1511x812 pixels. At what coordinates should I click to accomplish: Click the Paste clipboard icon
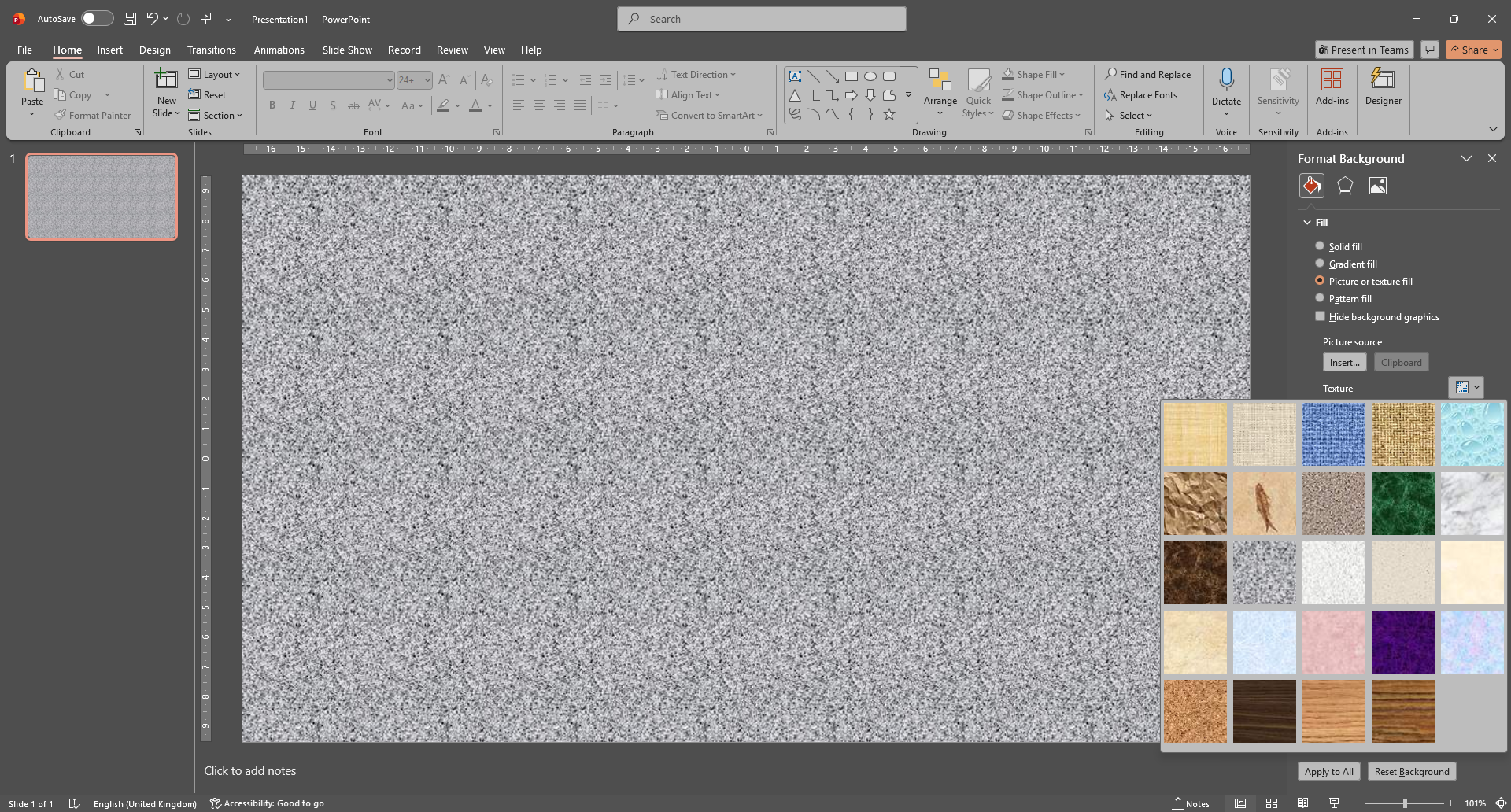pos(32,80)
